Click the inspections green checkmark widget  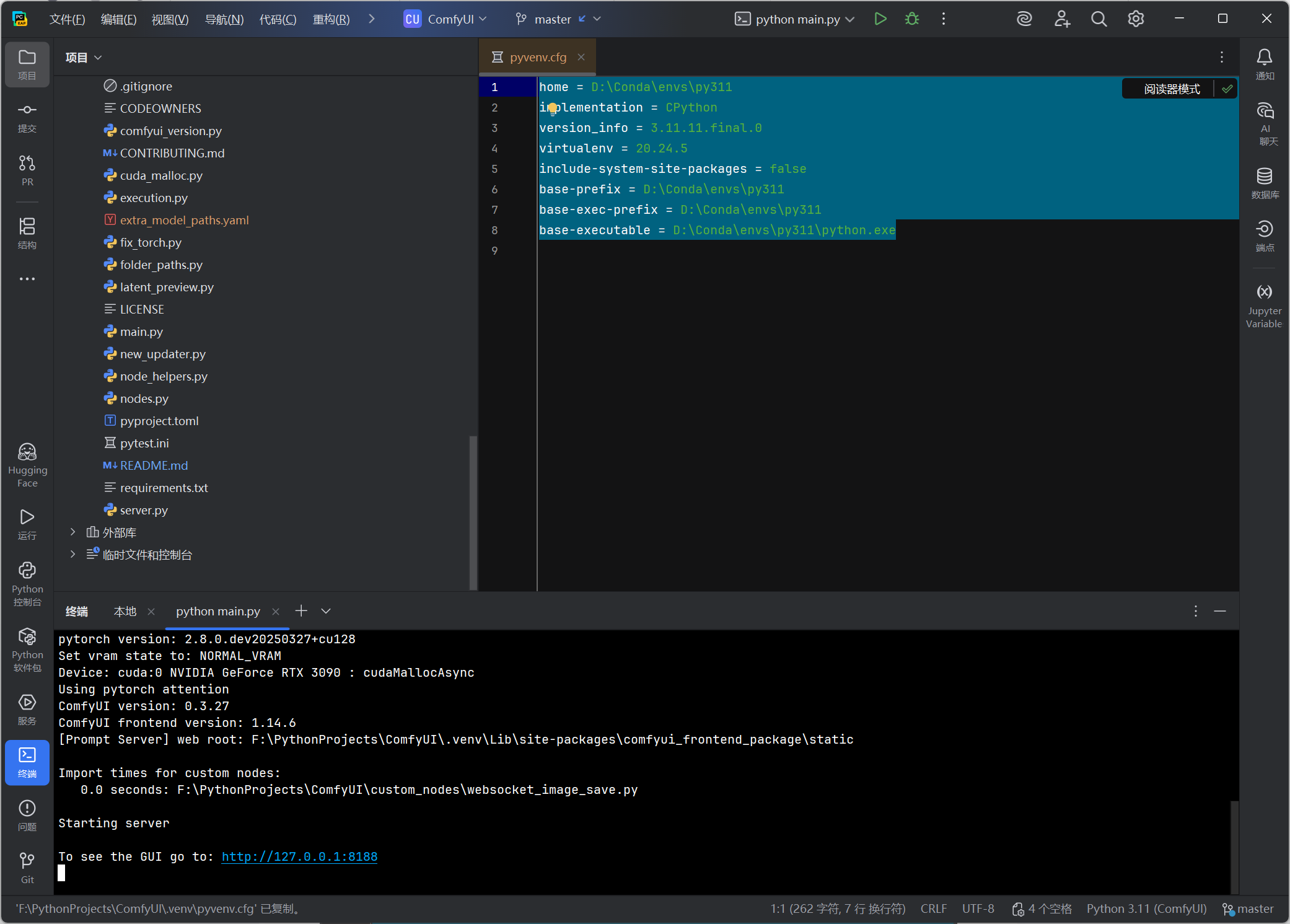tap(1227, 89)
